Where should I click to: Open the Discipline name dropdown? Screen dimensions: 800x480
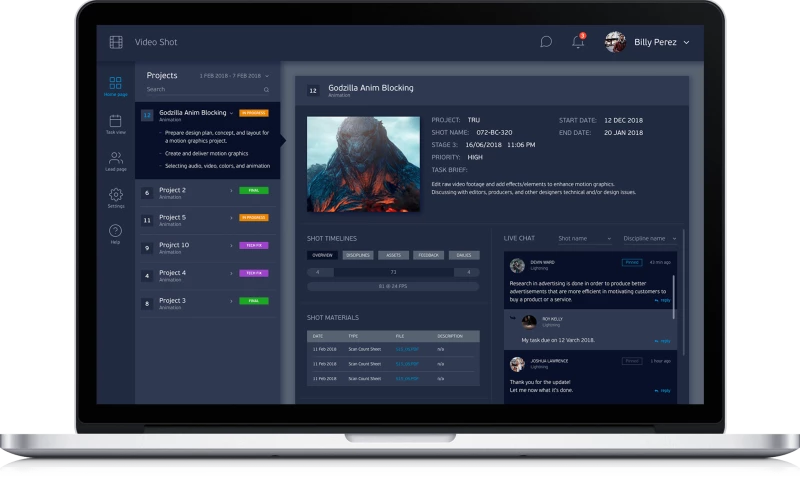[x=650, y=239]
